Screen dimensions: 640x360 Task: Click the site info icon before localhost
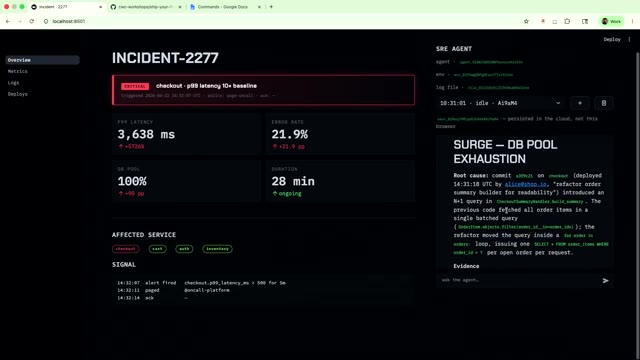46,21
